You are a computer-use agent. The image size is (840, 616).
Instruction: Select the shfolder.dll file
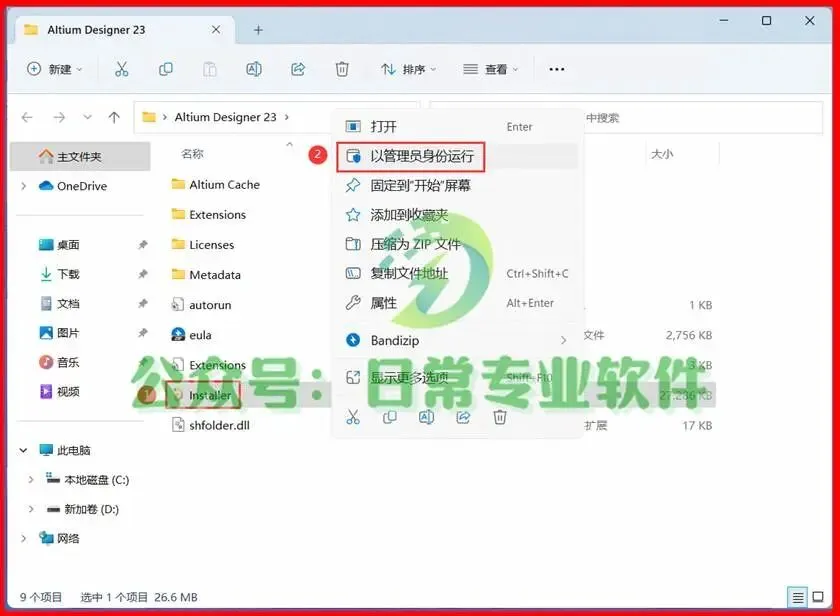point(210,425)
